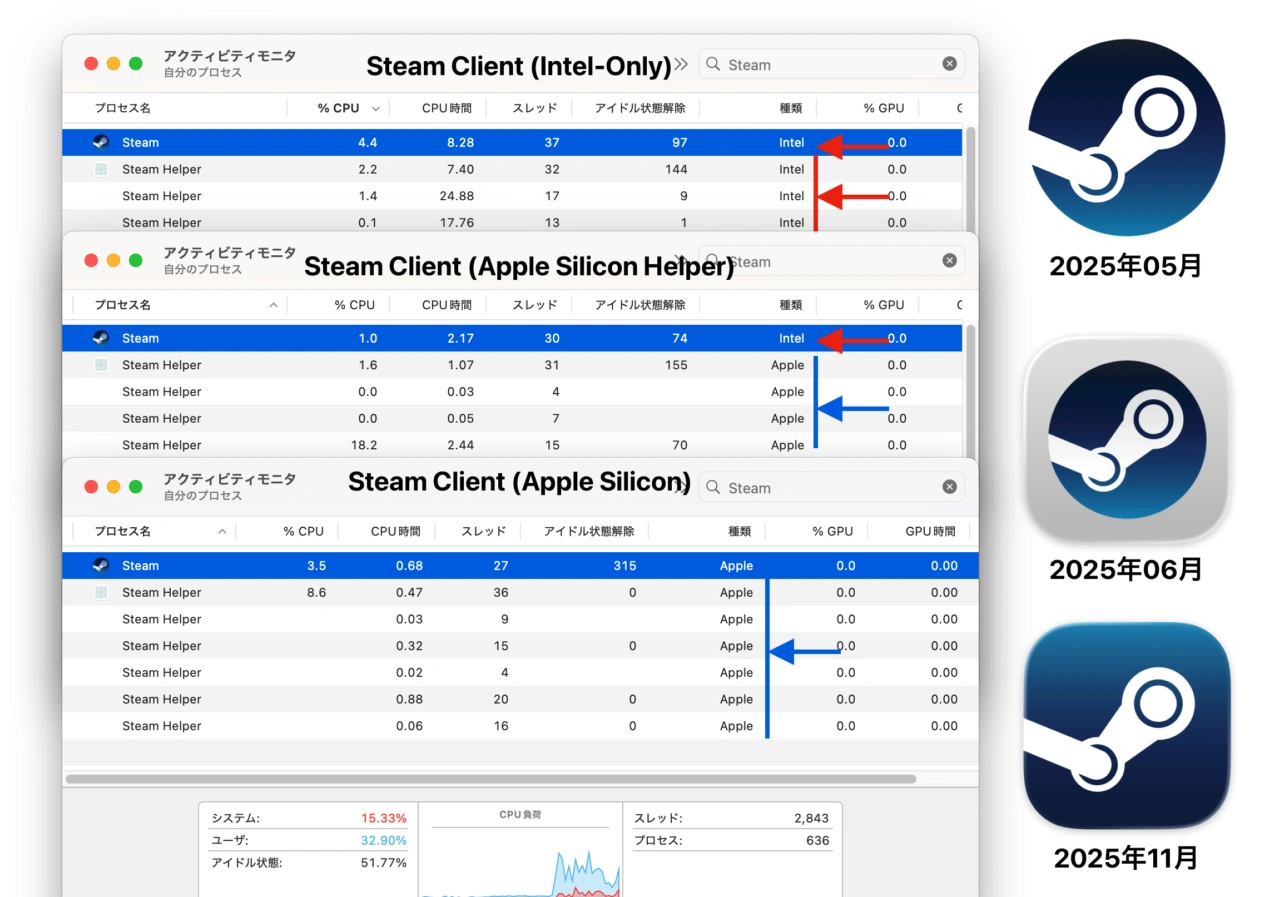The image size is (1280, 897).
Task: Clear the Steam search in the Intel-Only window
Action: 949,63
